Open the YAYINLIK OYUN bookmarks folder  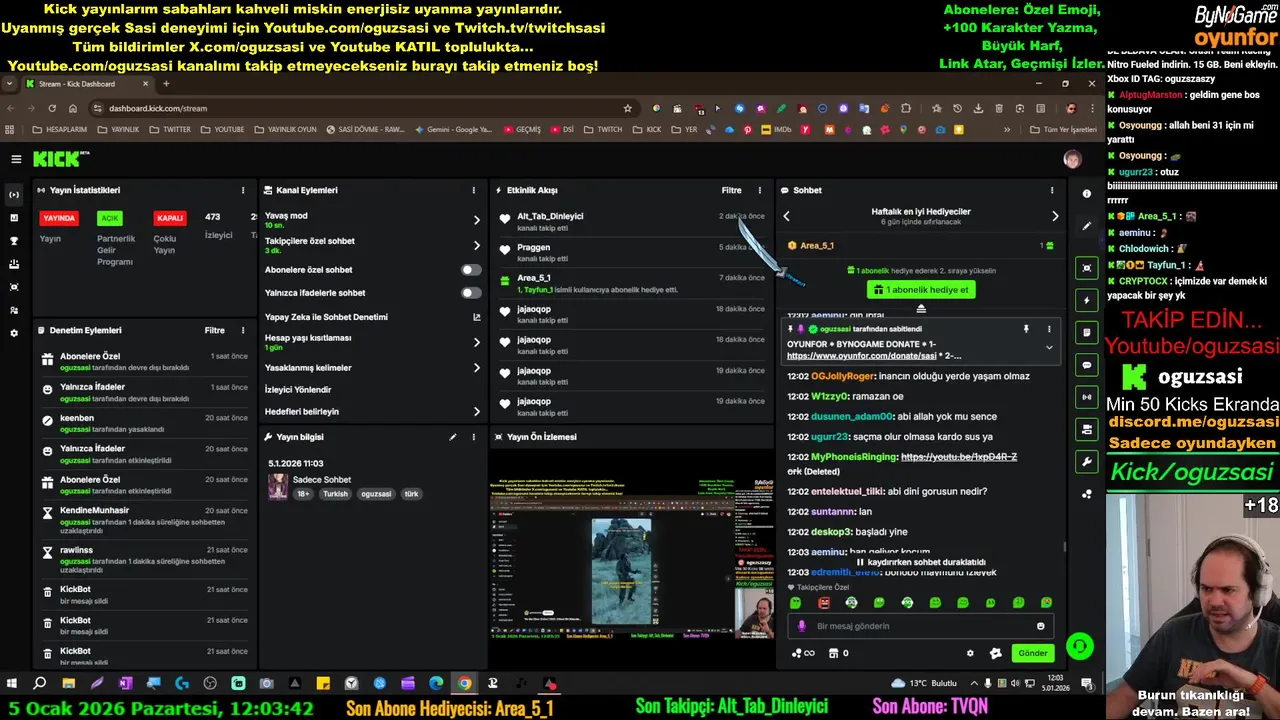285,129
